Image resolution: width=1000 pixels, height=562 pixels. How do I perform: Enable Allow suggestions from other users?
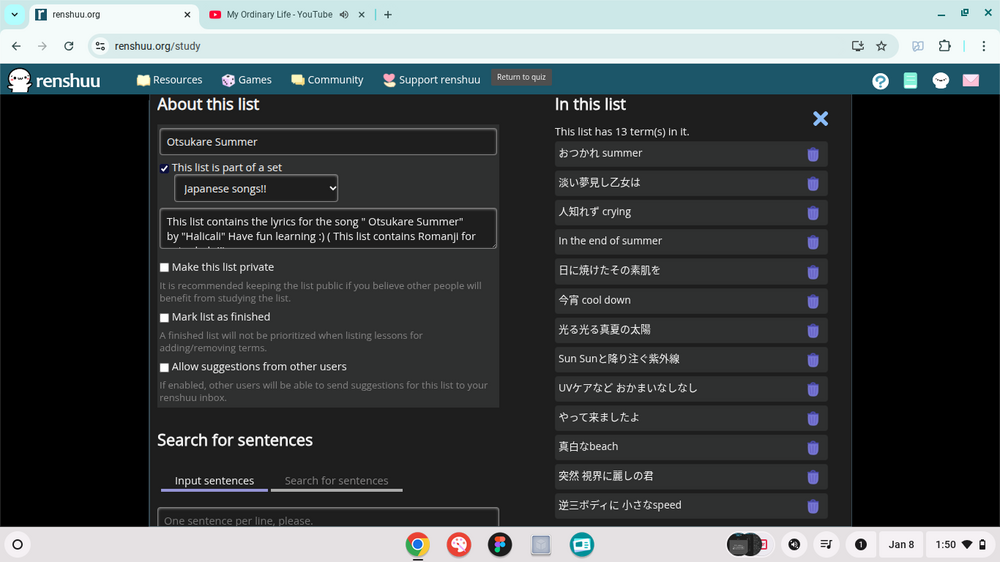[x=164, y=367]
